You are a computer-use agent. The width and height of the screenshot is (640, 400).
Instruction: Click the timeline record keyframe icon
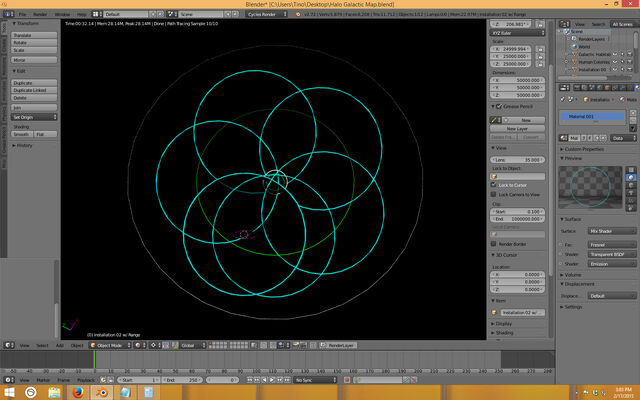[347, 380]
